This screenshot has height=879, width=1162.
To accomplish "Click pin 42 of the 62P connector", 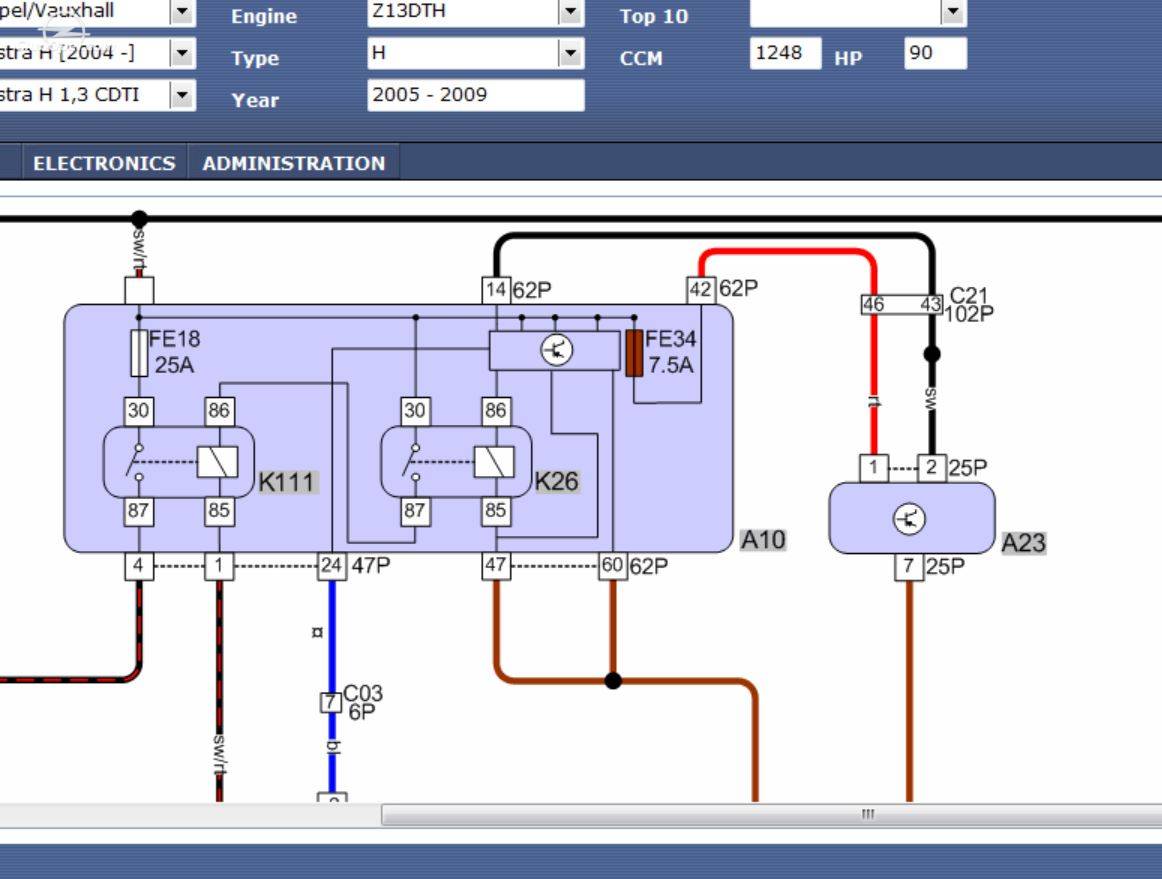I will (x=700, y=289).
